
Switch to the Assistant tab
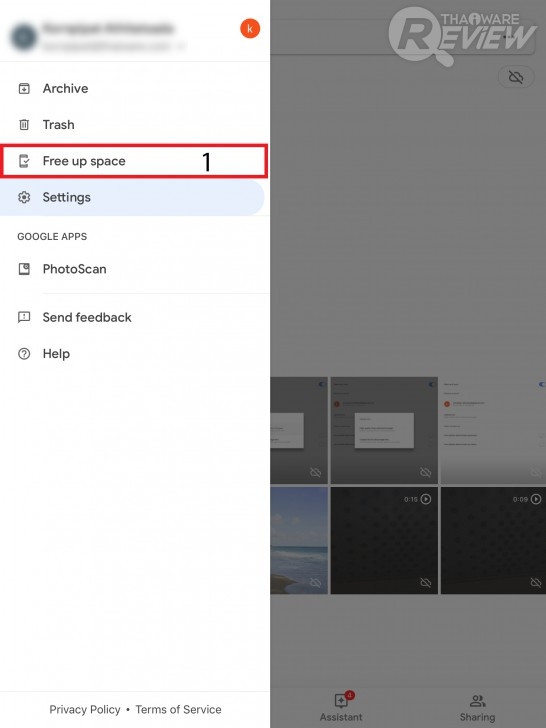click(341, 708)
